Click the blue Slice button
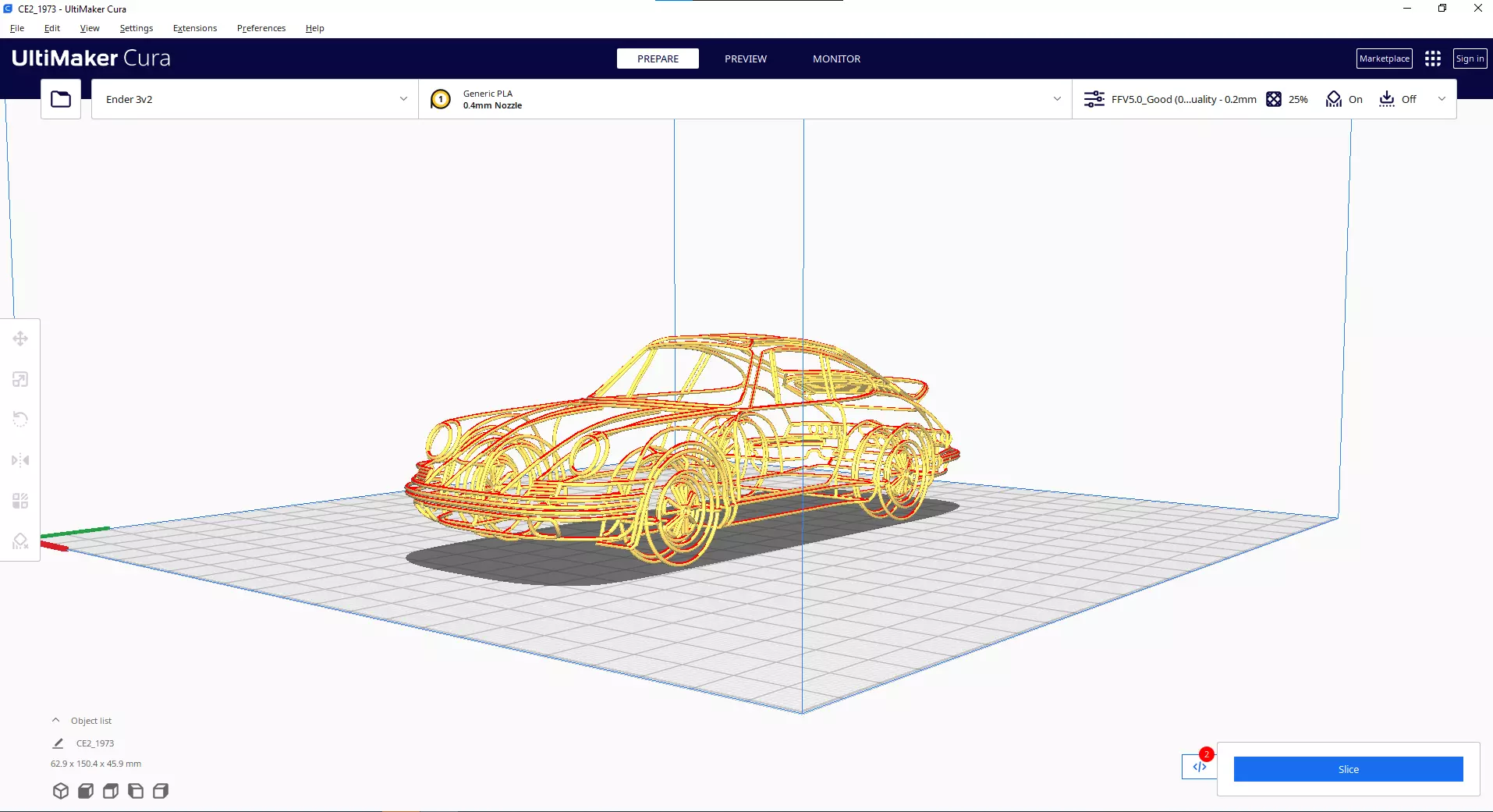This screenshot has width=1493, height=812. [1348, 769]
